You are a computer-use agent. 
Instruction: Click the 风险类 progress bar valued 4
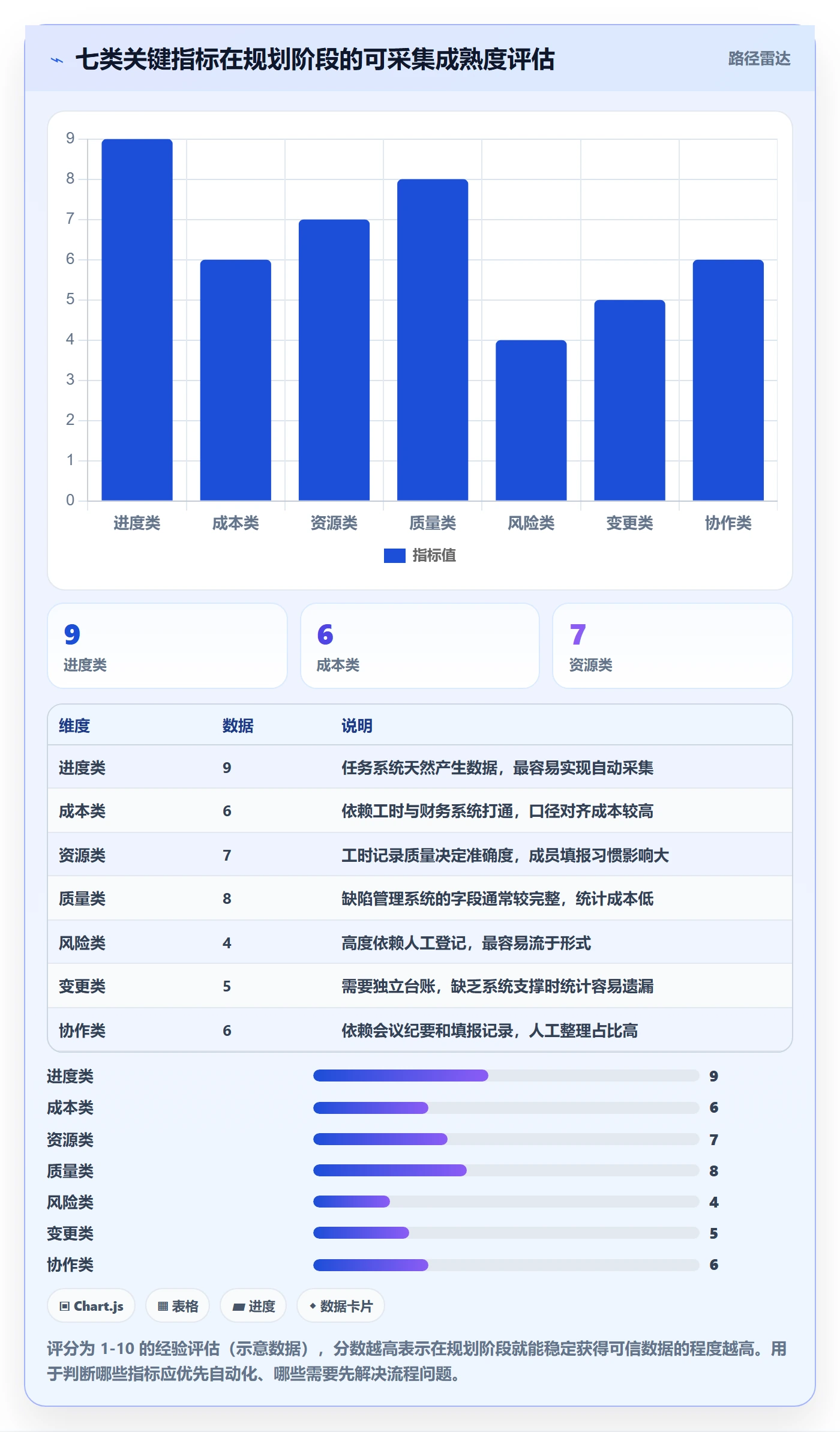point(506,1202)
